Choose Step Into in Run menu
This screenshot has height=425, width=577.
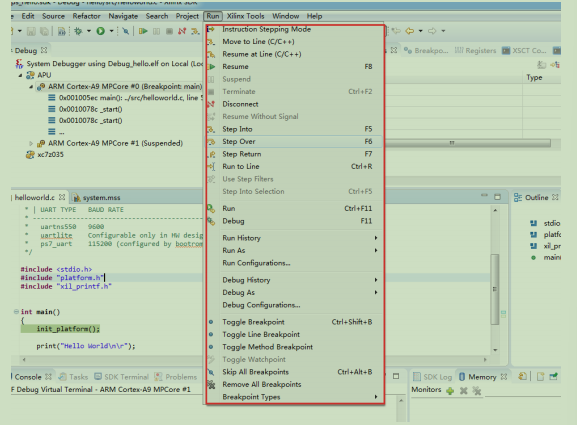[x=294, y=129]
